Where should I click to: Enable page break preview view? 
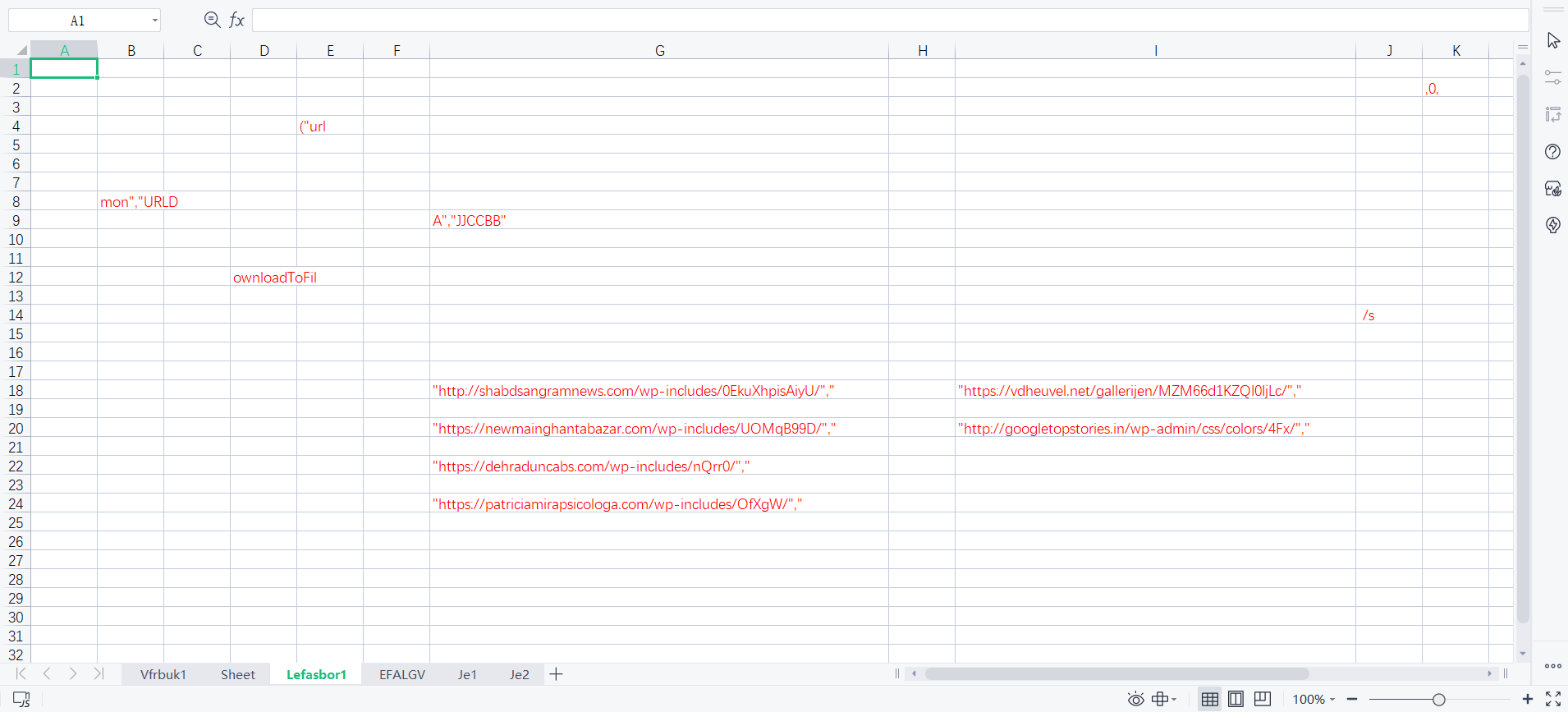1263,699
